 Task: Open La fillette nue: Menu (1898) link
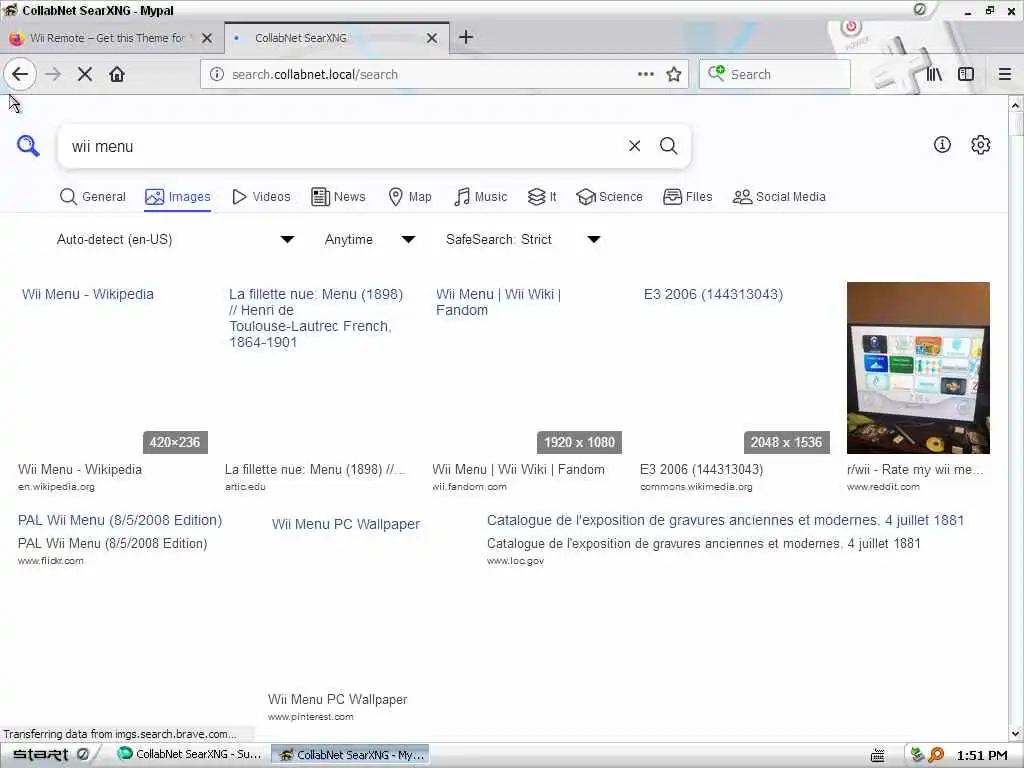pos(316,318)
